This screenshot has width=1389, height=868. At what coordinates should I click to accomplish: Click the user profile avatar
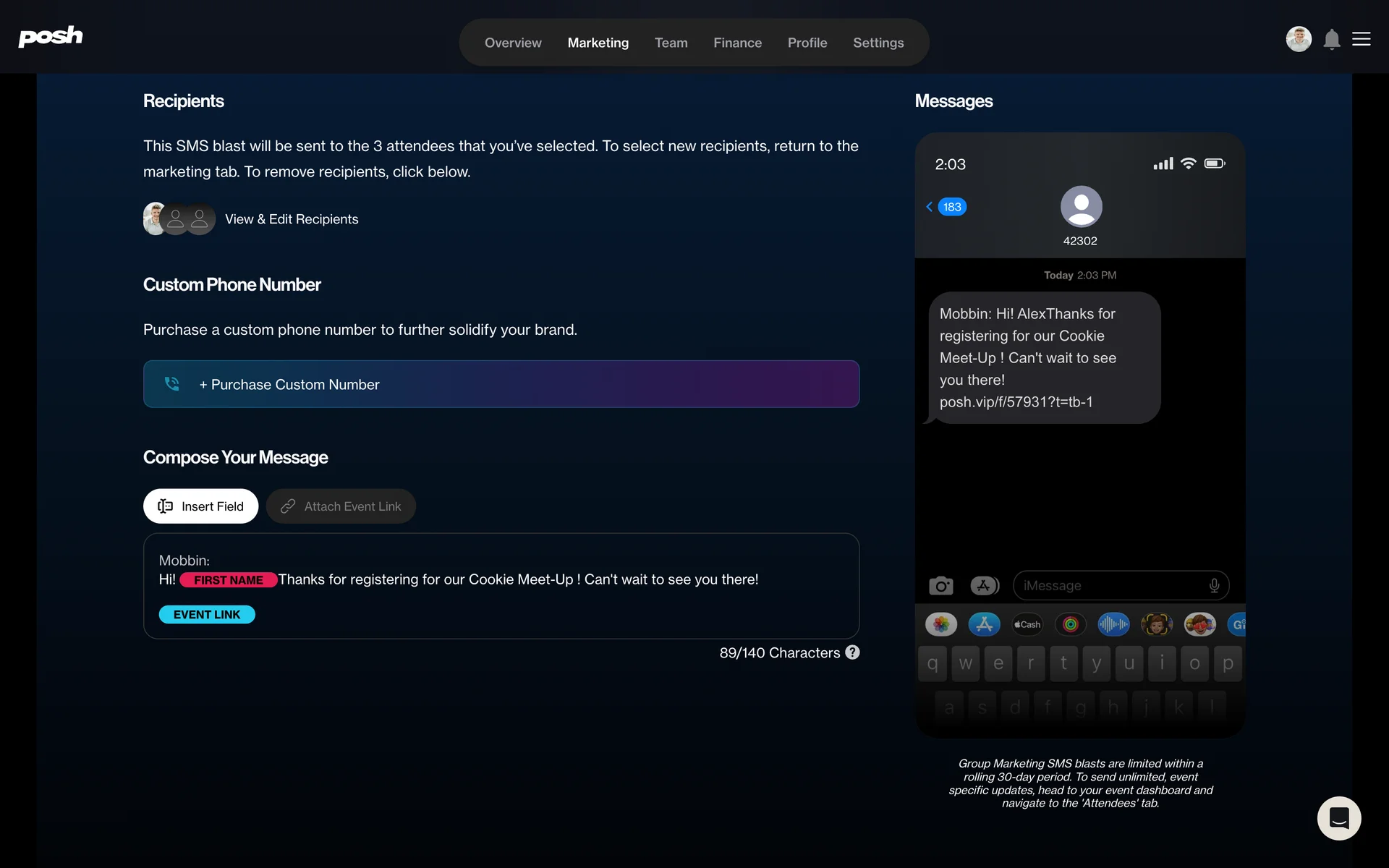(x=1298, y=39)
